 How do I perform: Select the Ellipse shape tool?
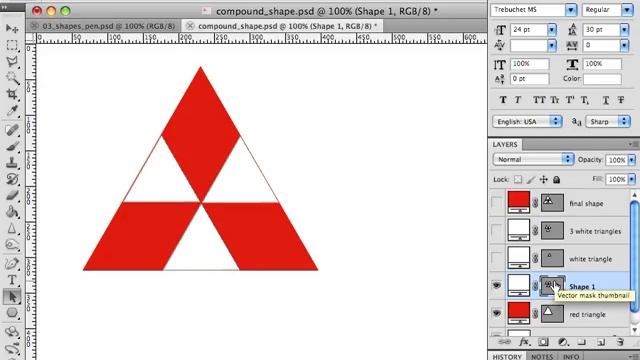(12, 313)
